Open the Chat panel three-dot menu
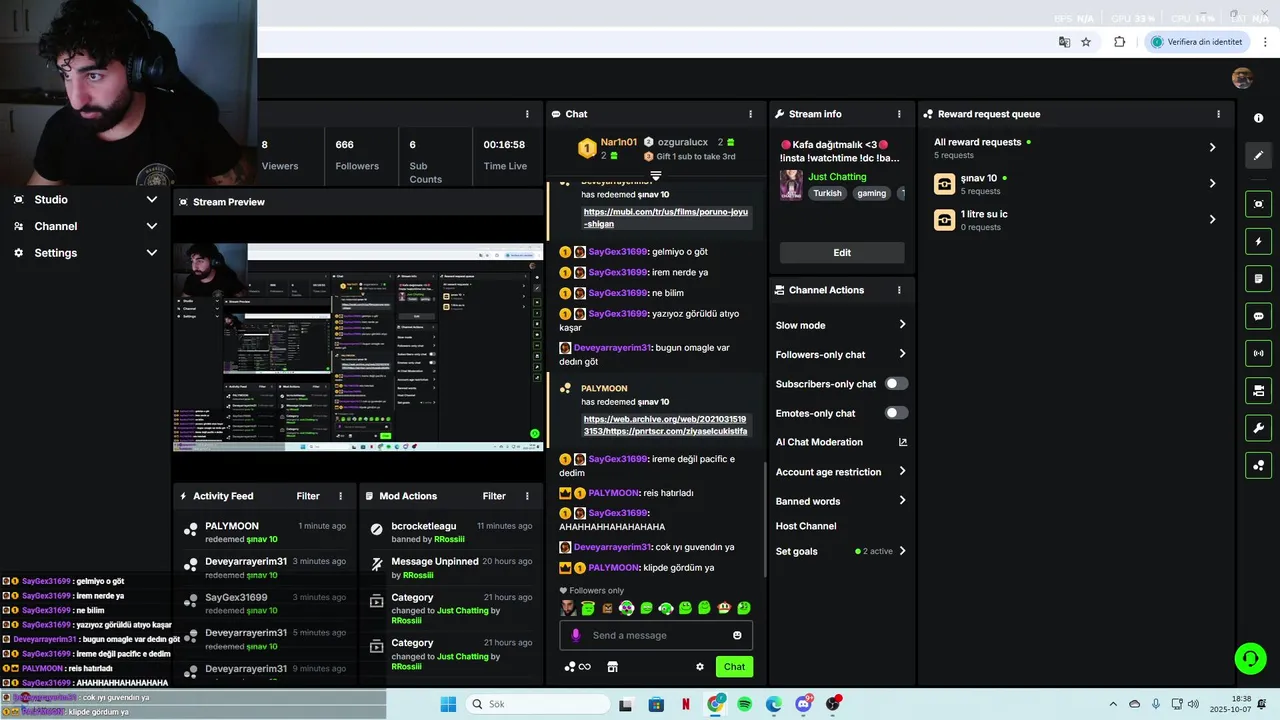 coord(751,114)
